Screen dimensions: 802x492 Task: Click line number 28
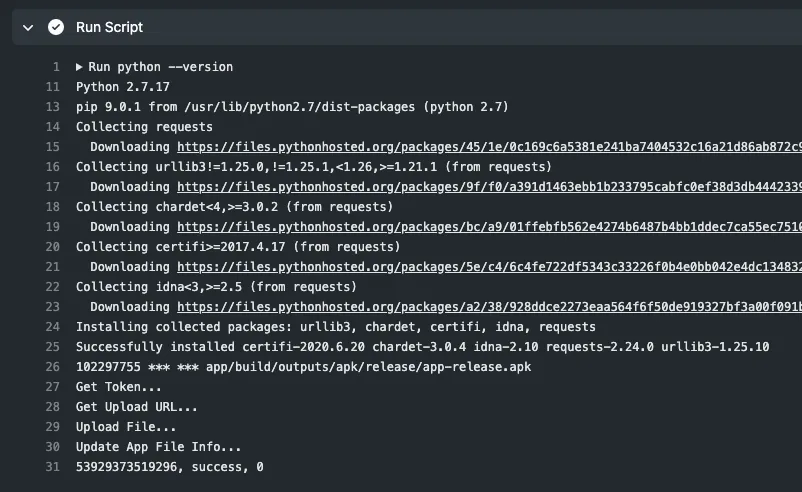pos(53,407)
